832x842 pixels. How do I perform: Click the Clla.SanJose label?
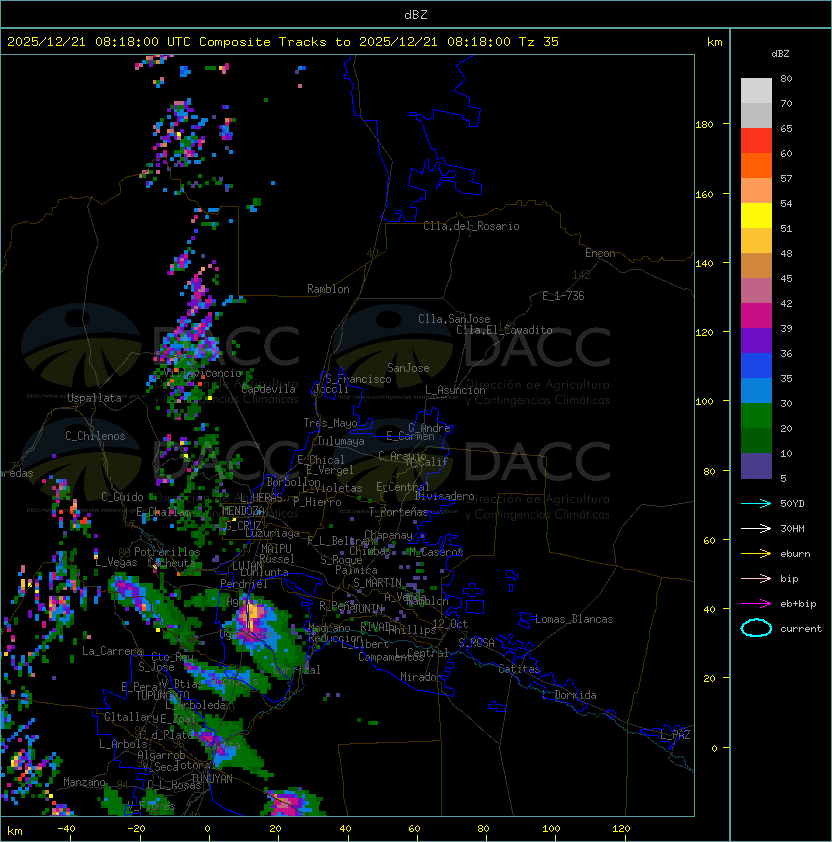point(454,319)
